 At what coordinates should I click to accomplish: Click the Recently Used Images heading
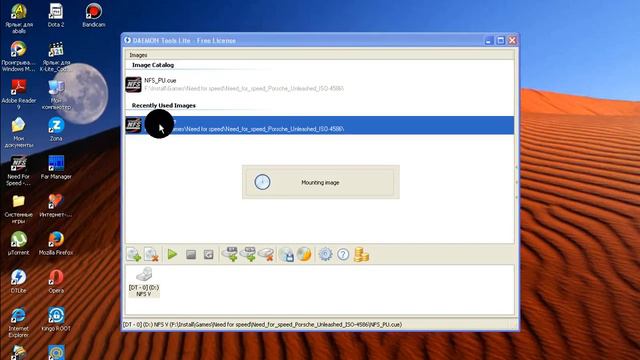pyautogui.click(x=164, y=105)
